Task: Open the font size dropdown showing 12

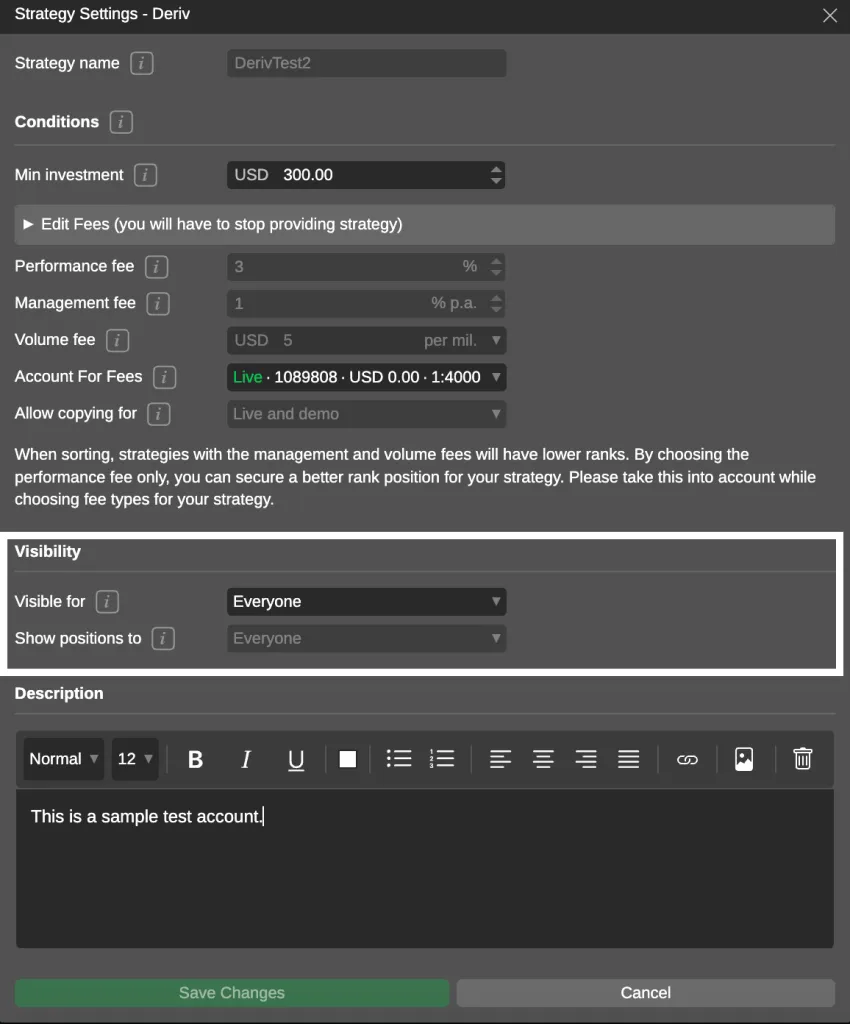Action: point(134,758)
